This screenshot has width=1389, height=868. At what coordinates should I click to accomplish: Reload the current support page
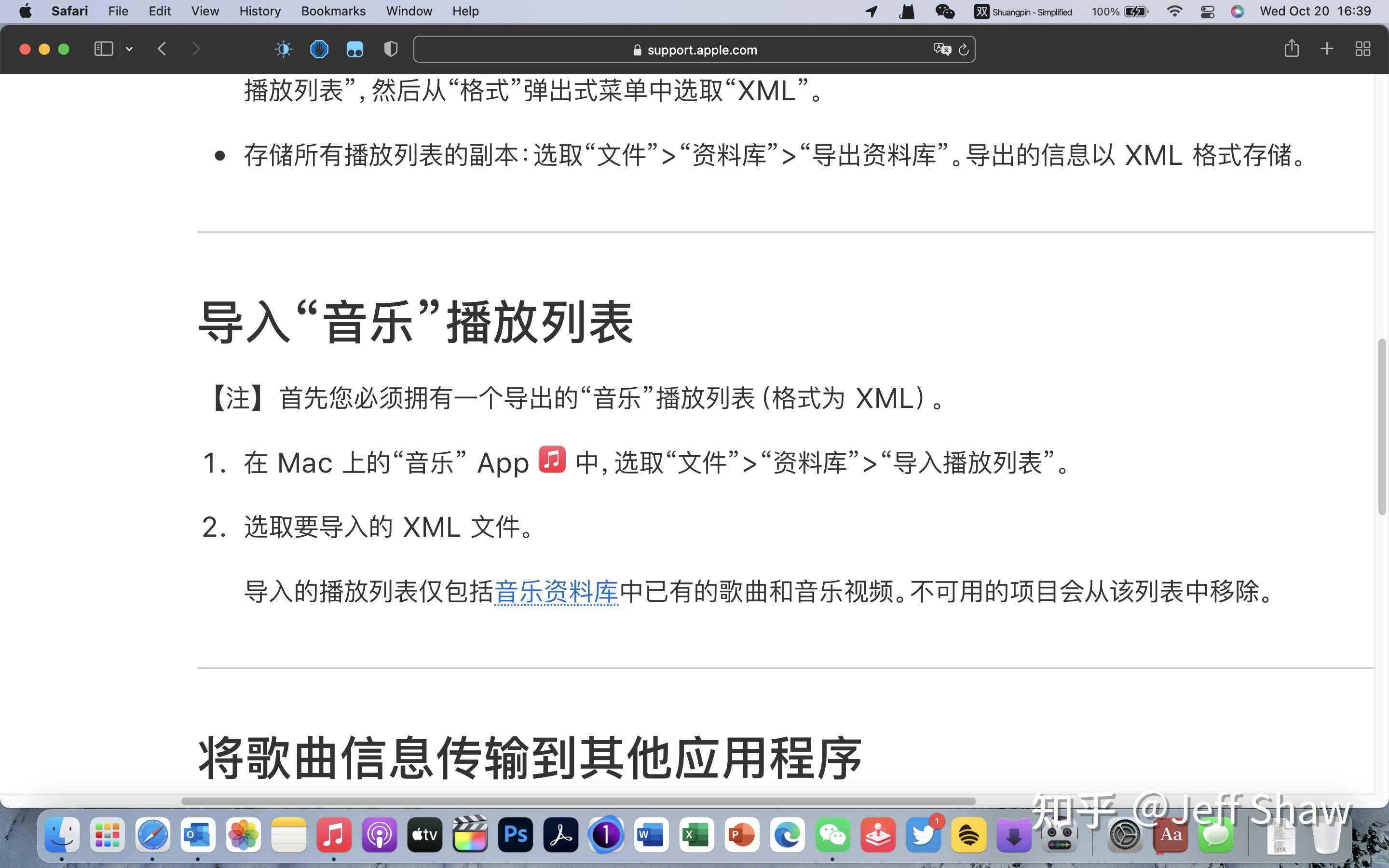963,49
